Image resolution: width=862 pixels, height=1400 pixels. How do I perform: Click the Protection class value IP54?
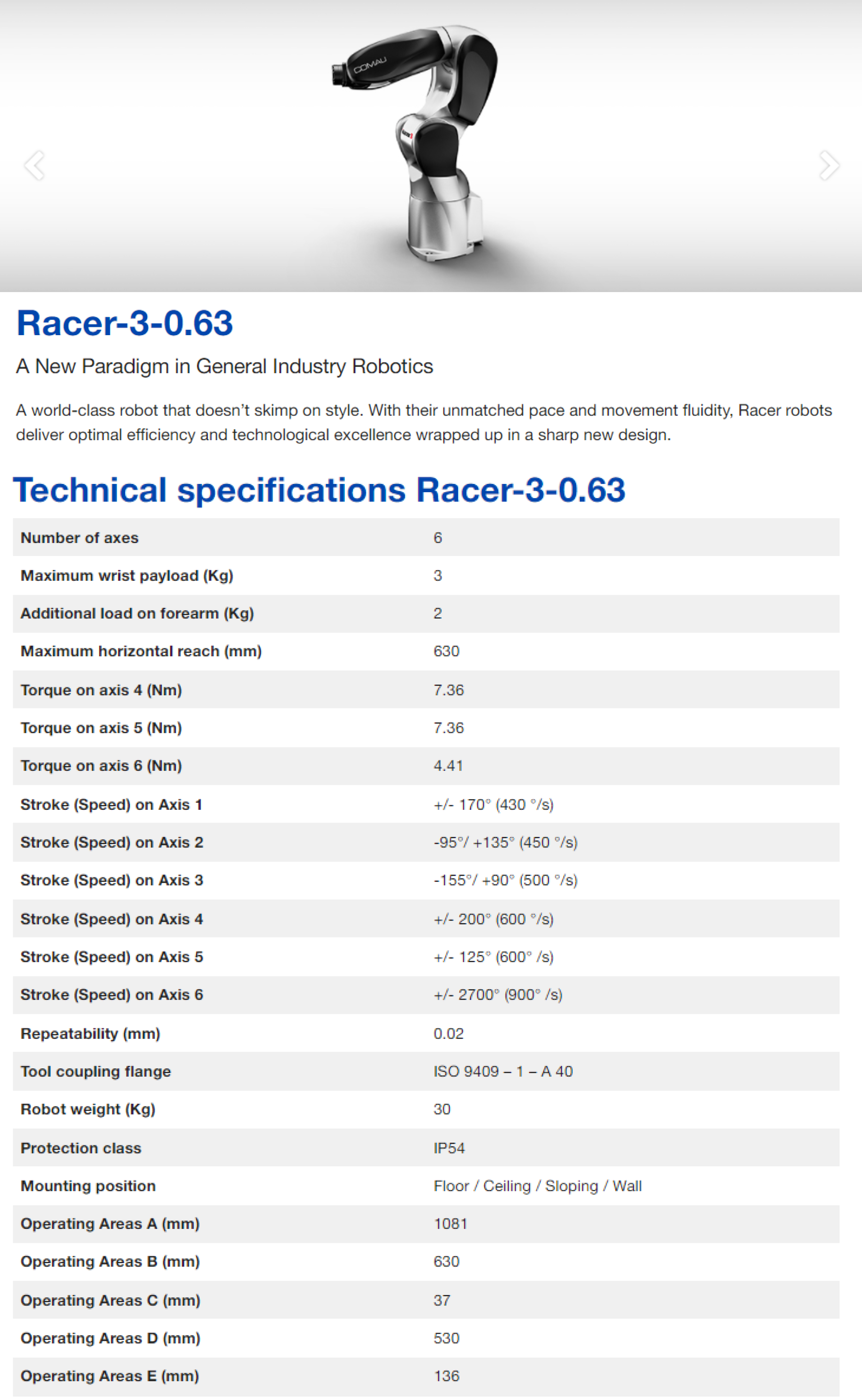click(449, 1148)
